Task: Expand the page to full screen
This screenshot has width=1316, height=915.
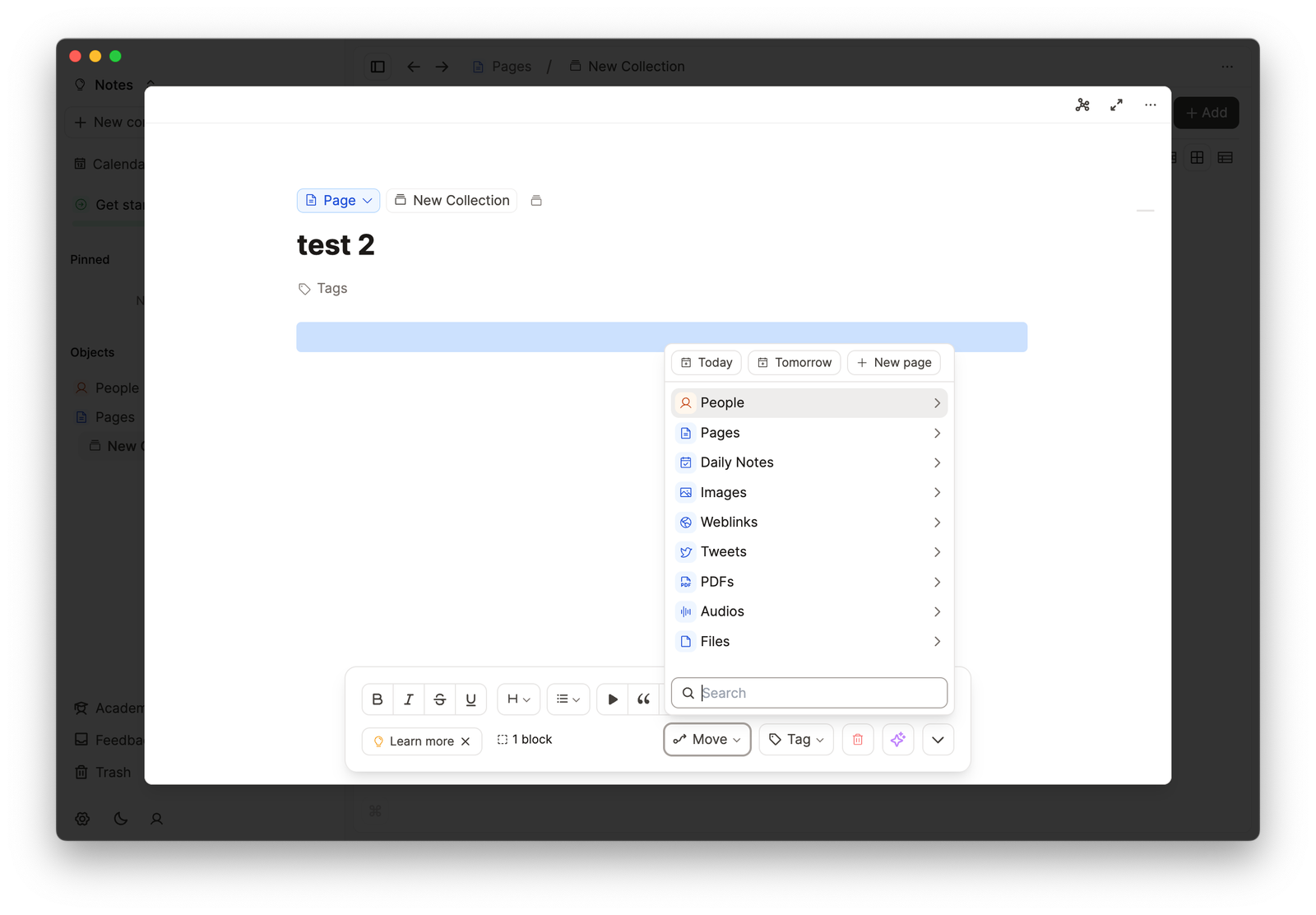Action: (1116, 105)
